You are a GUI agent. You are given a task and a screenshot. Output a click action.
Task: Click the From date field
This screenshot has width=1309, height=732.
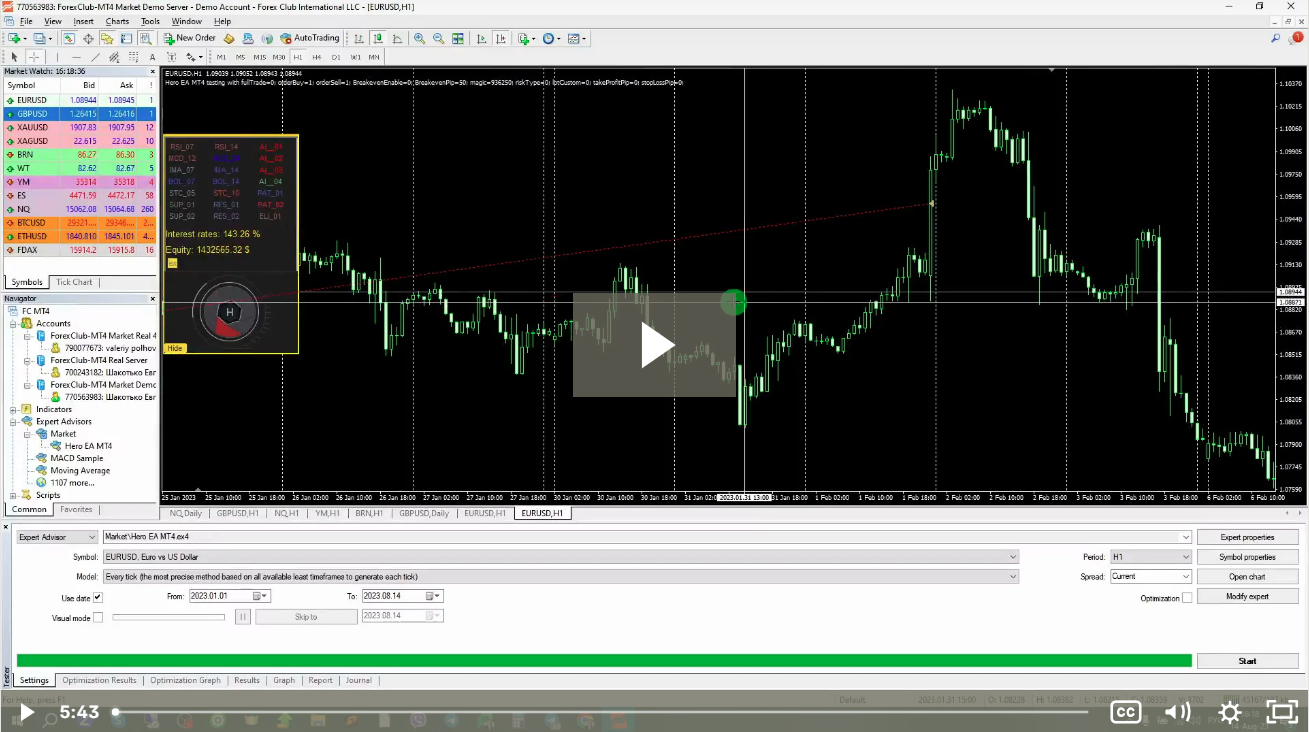click(214, 595)
